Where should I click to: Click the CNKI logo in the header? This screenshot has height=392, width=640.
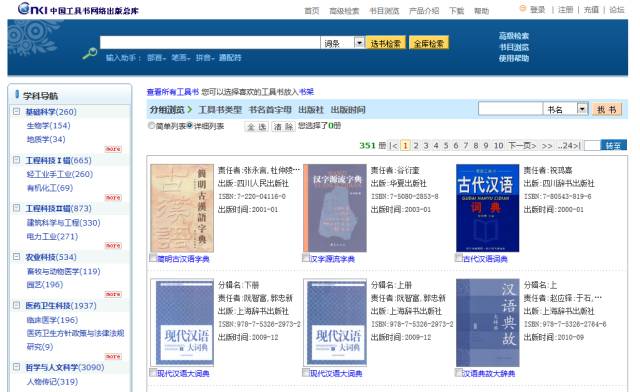point(78,9)
